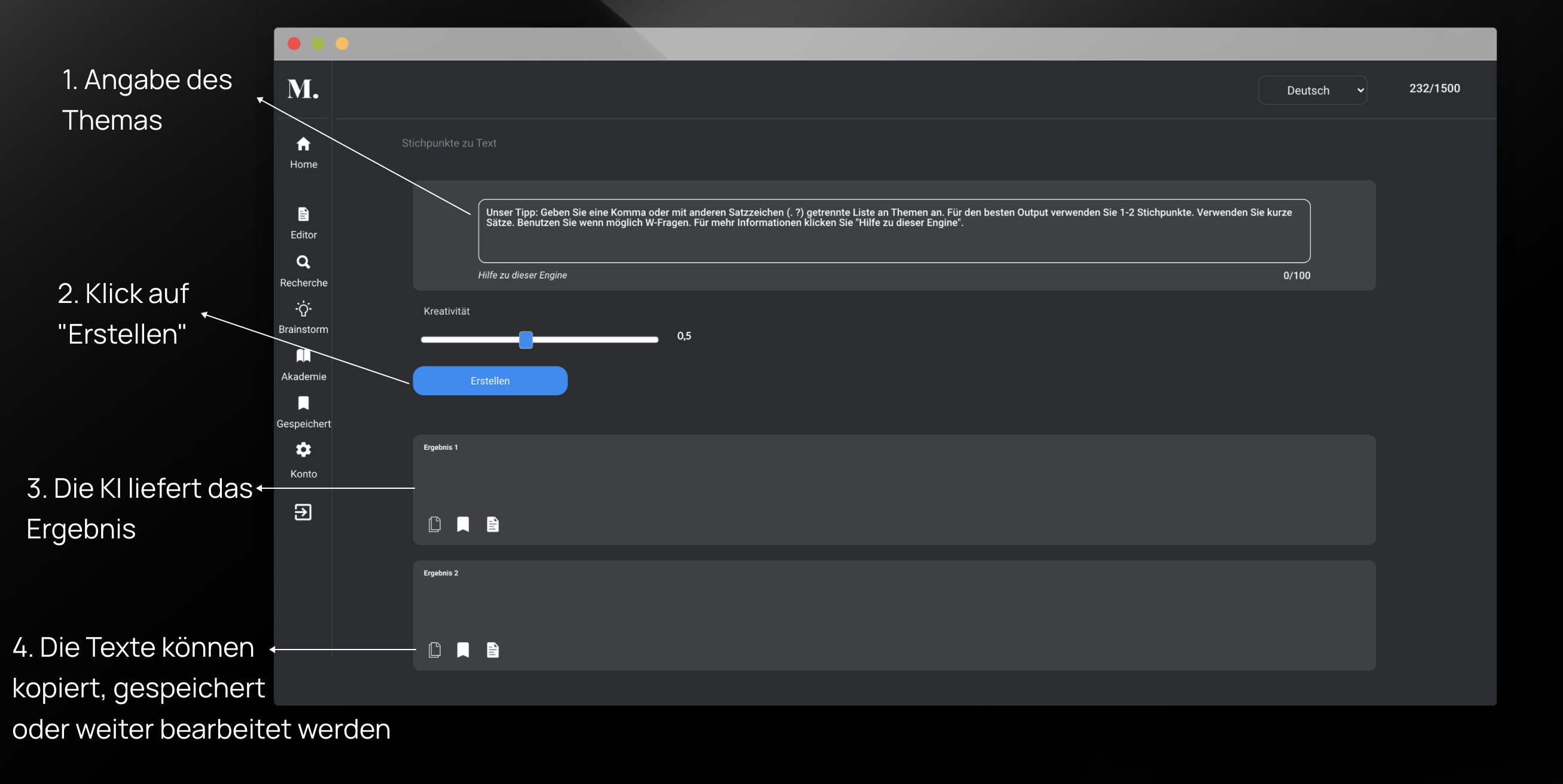The width and height of the screenshot is (1563, 784).
Task: Bookmark Ergebnis 1 result
Action: tap(463, 524)
